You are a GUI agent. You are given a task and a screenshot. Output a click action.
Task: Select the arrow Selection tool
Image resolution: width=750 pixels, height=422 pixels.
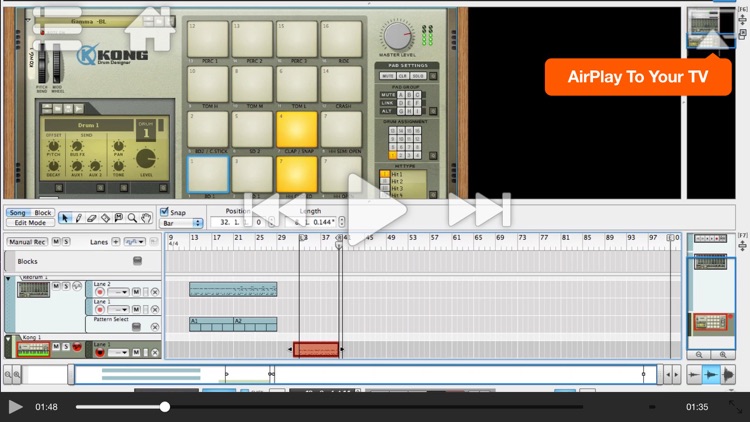point(65,218)
